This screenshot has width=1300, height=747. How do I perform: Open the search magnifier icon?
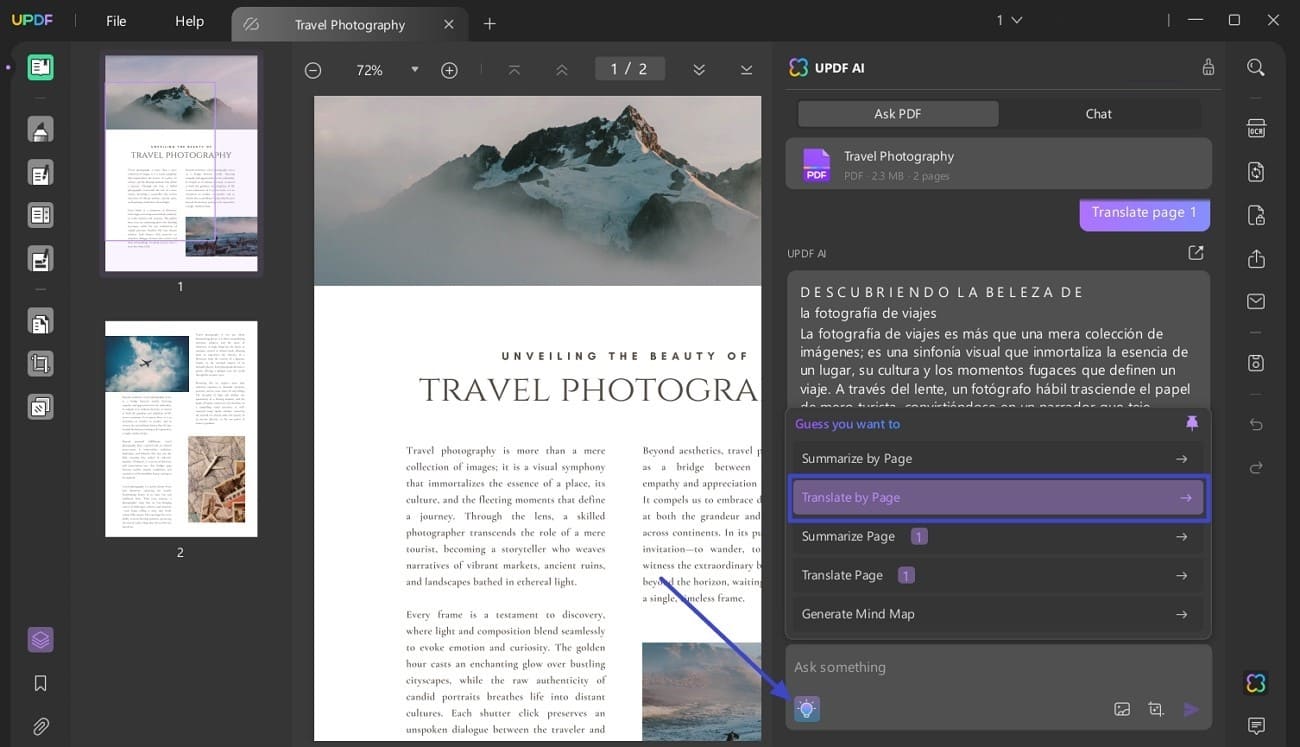pos(1256,67)
